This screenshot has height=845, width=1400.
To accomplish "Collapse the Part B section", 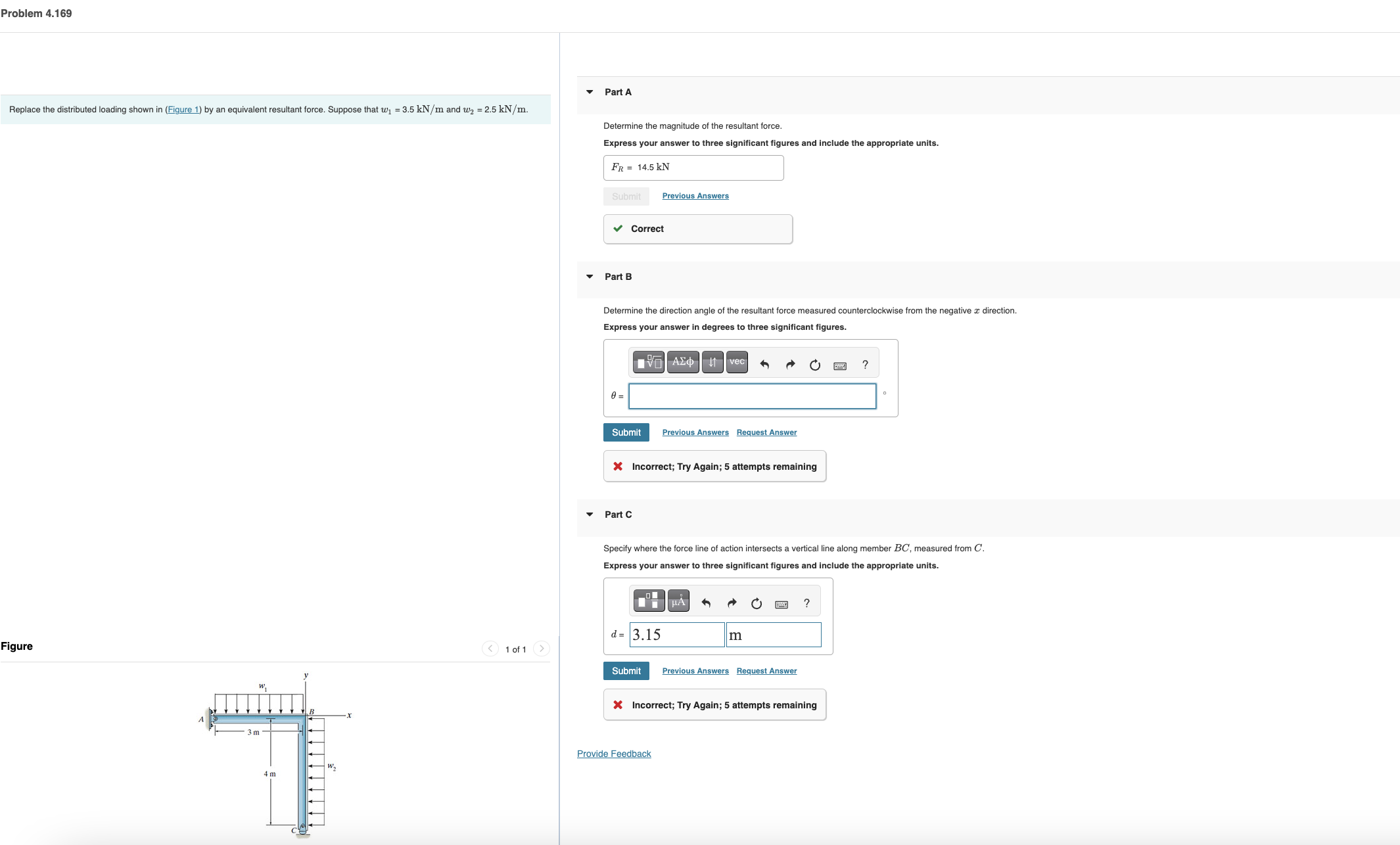I will [590, 277].
